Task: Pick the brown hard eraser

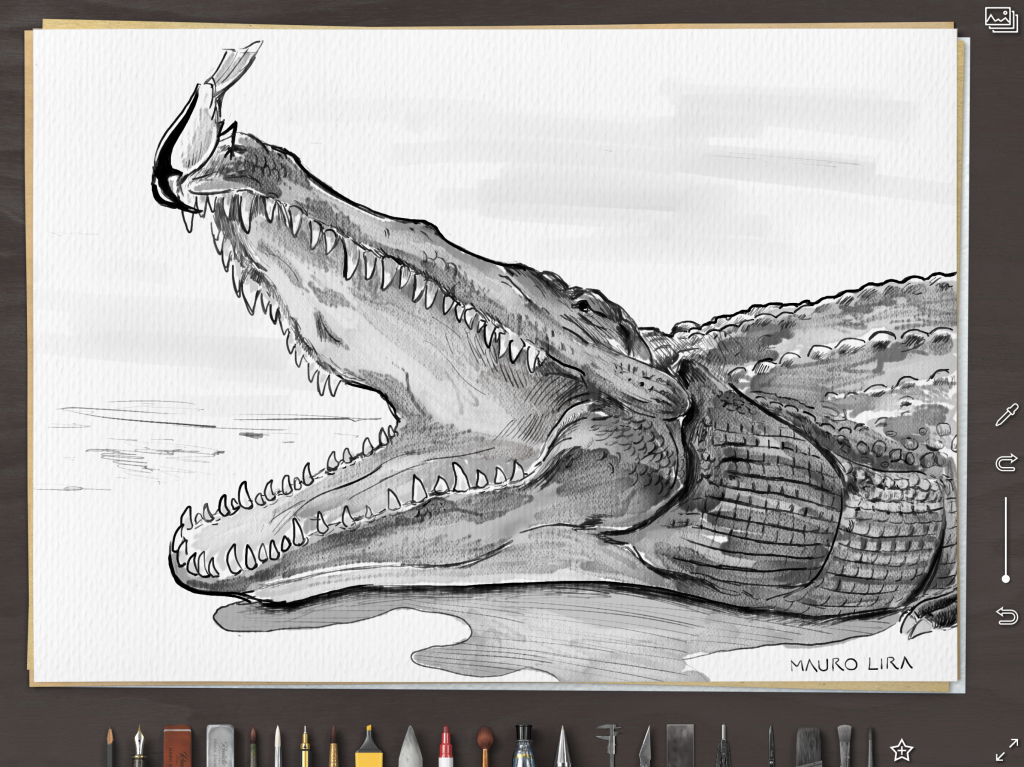Action: pos(177,746)
